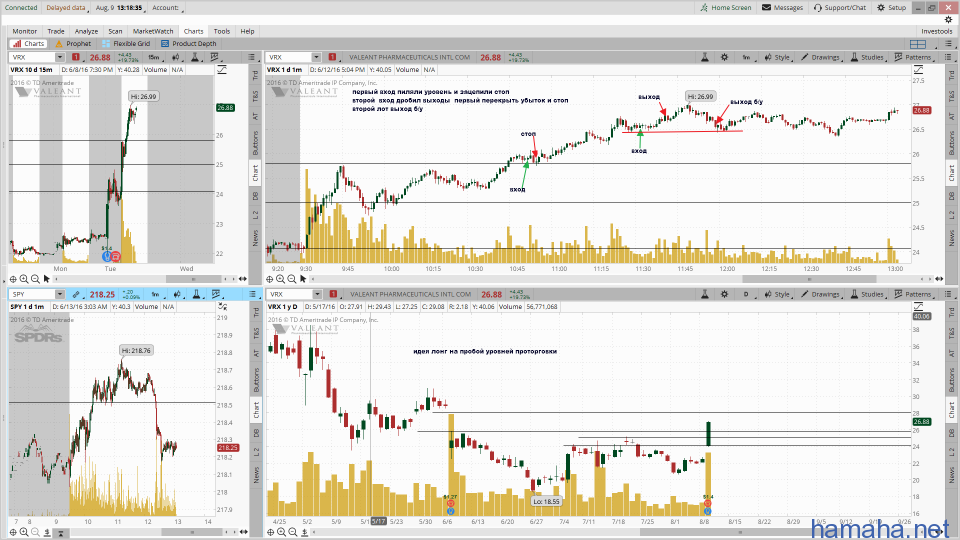Open the MarketWatch tab
The height and width of the screenshot is (540, 960).
pyautogui.click(x=153, y=31)
